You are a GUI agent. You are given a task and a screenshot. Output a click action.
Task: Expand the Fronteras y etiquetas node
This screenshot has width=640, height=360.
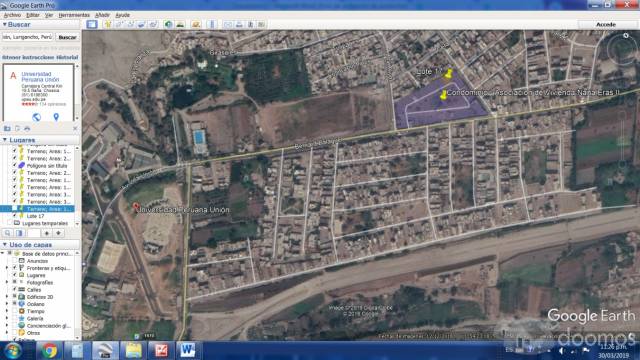7,268
